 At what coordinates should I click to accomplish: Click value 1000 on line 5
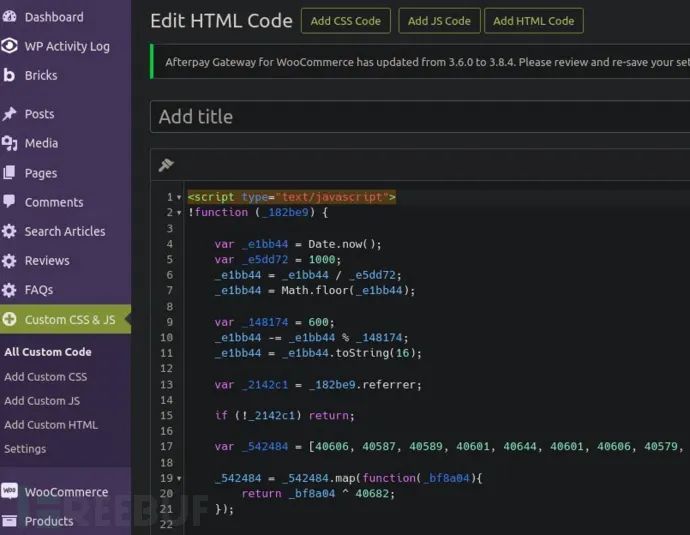point(322,260)
